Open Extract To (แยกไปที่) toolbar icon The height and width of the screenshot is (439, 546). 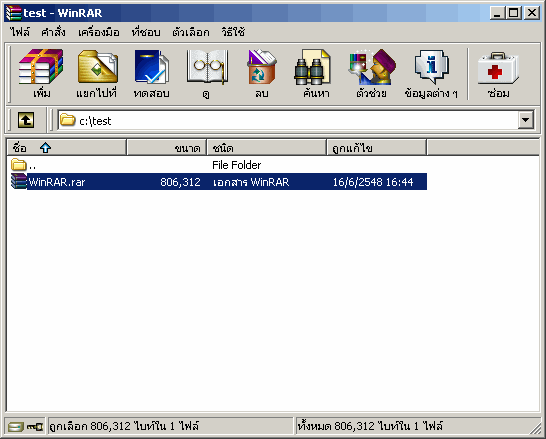(x=98, y=67)
